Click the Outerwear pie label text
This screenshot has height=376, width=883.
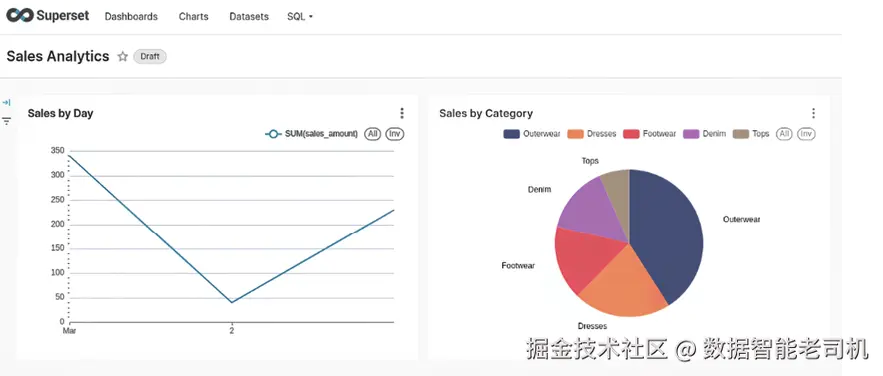click(742, 220)
